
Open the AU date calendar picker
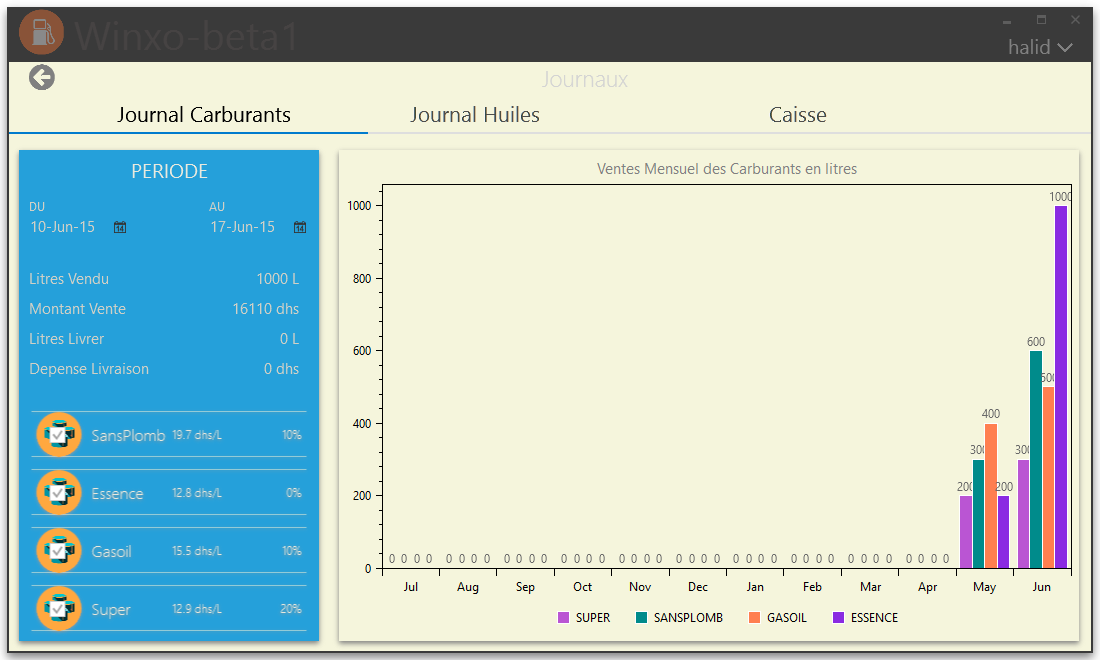coord(300,227)
